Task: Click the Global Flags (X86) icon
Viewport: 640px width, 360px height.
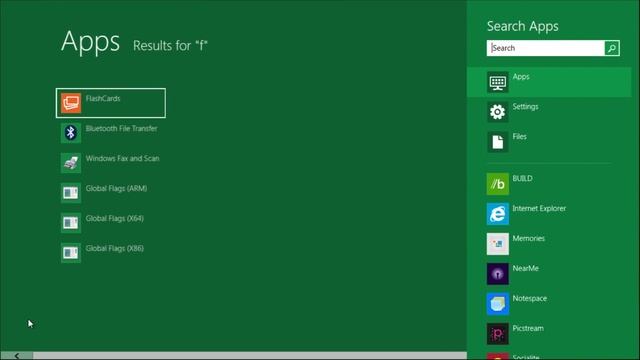Action: (71, 253)
